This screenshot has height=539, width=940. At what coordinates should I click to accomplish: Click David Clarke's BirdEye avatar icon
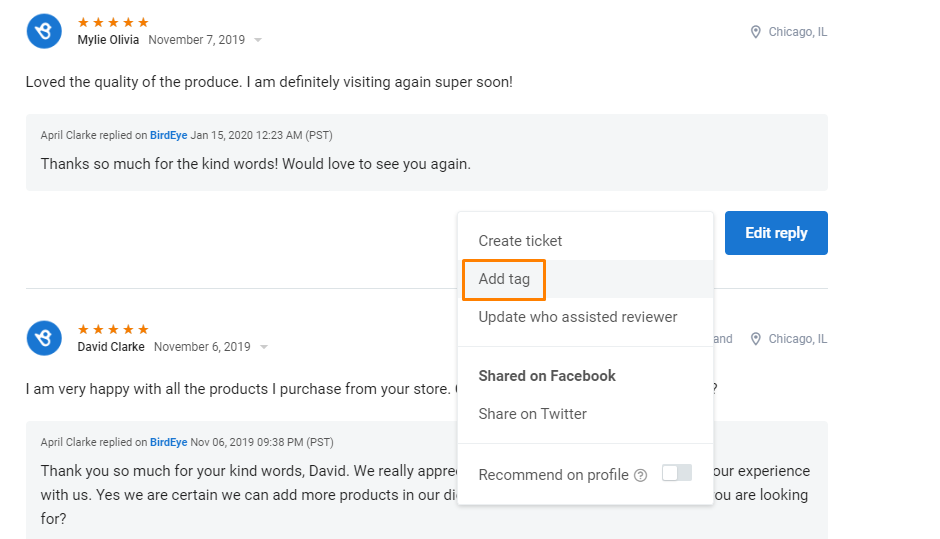coord(44,338)
